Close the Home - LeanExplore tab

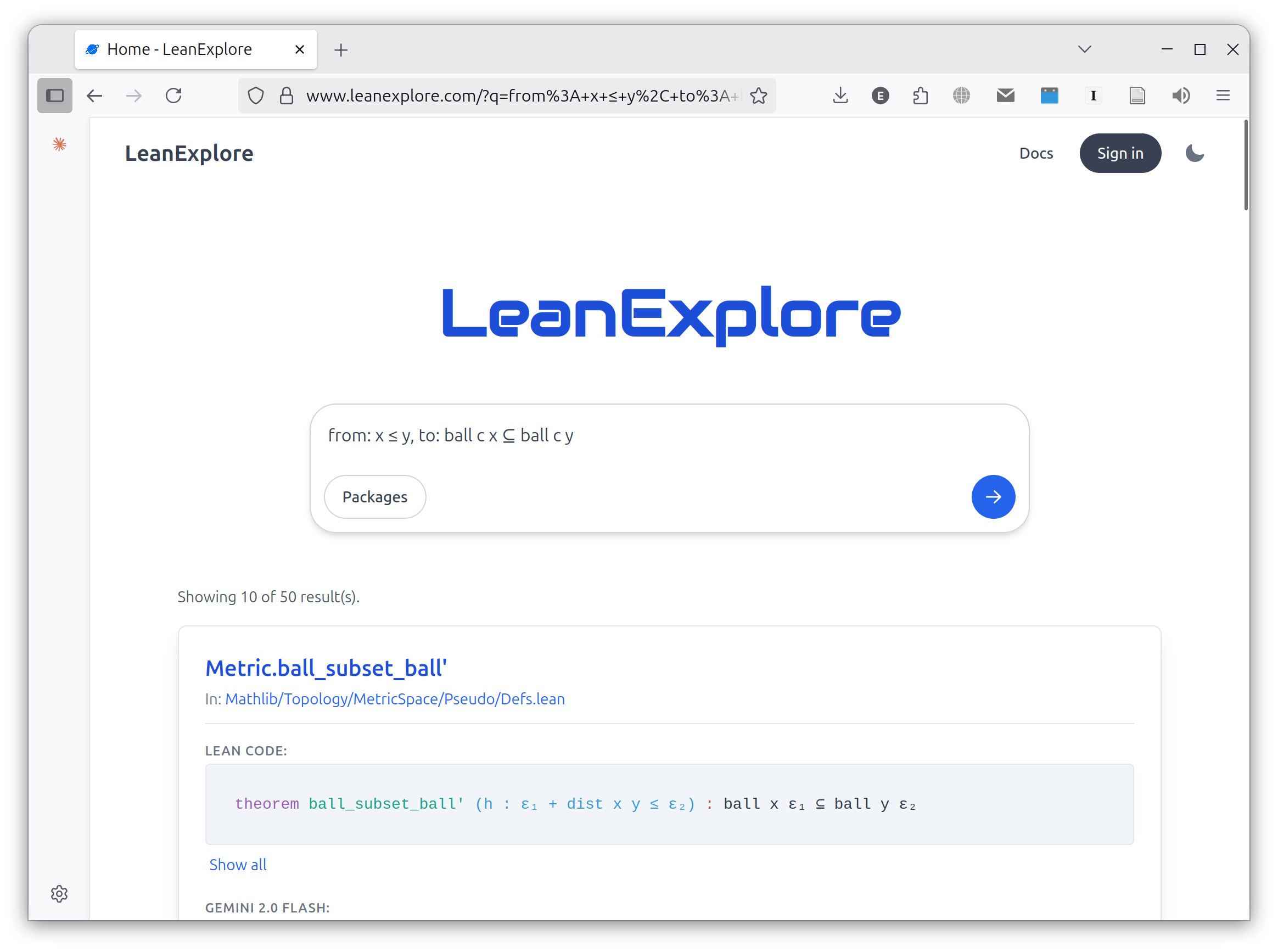tap(300, 49)
